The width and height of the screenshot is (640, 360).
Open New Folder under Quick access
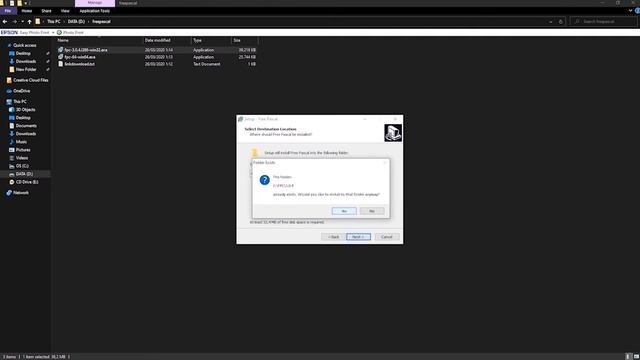click(26, 69)
